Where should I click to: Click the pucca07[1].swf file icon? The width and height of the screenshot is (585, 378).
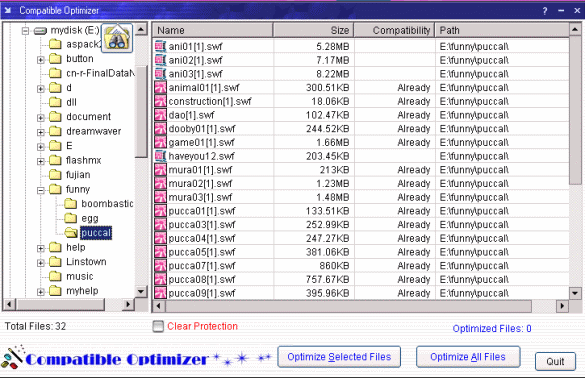click(x=160, y=266)
